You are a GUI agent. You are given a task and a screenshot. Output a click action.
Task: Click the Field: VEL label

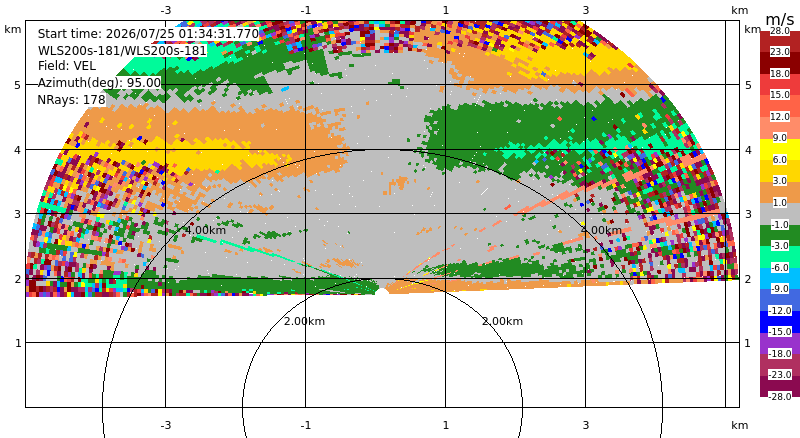[x=67, y=66]
